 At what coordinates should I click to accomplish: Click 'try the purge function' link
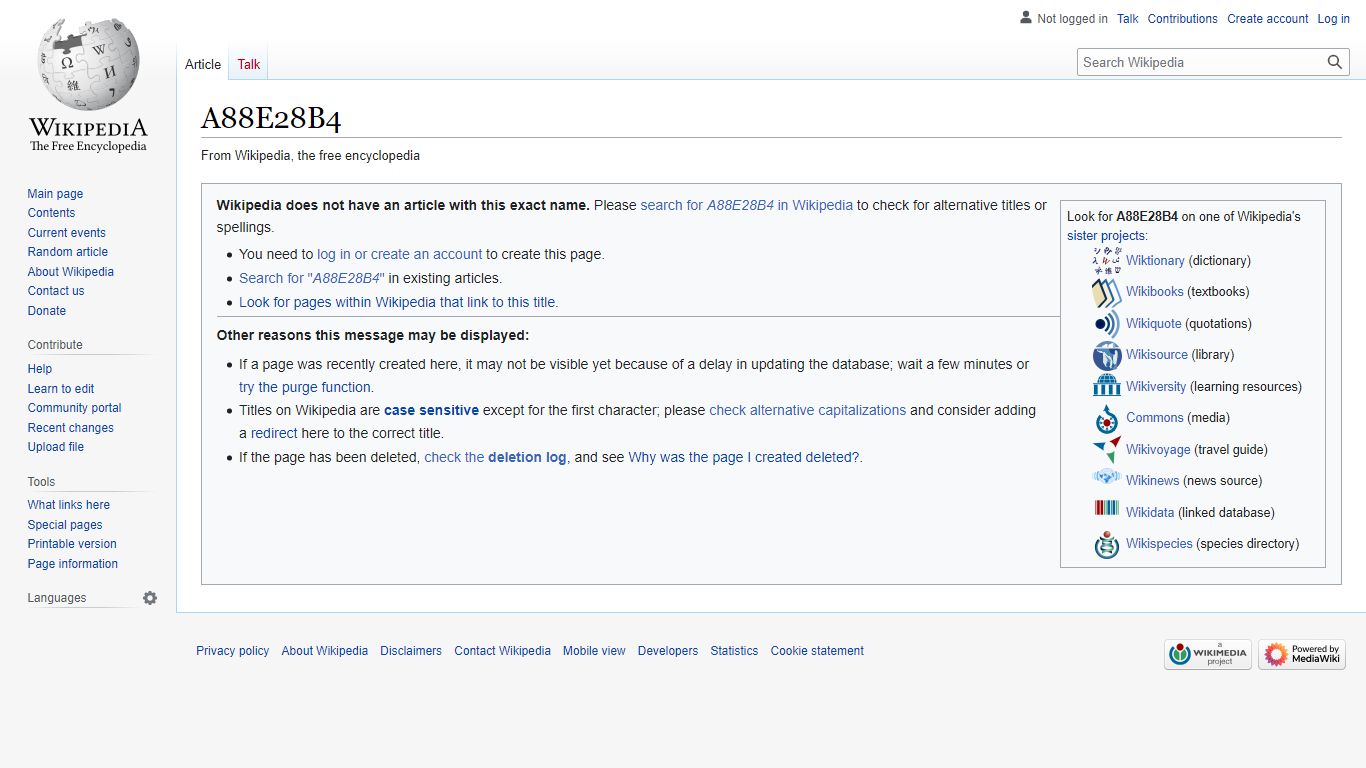(306, 387)
